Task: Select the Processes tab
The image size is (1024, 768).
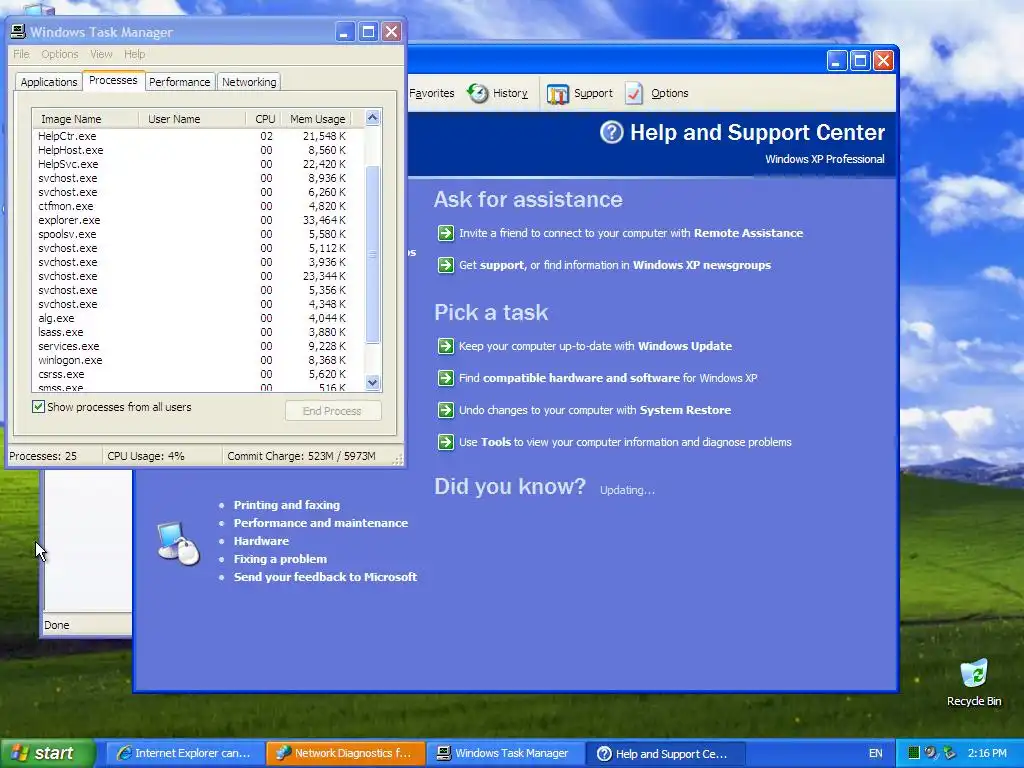Action: (x=113, y=80)
